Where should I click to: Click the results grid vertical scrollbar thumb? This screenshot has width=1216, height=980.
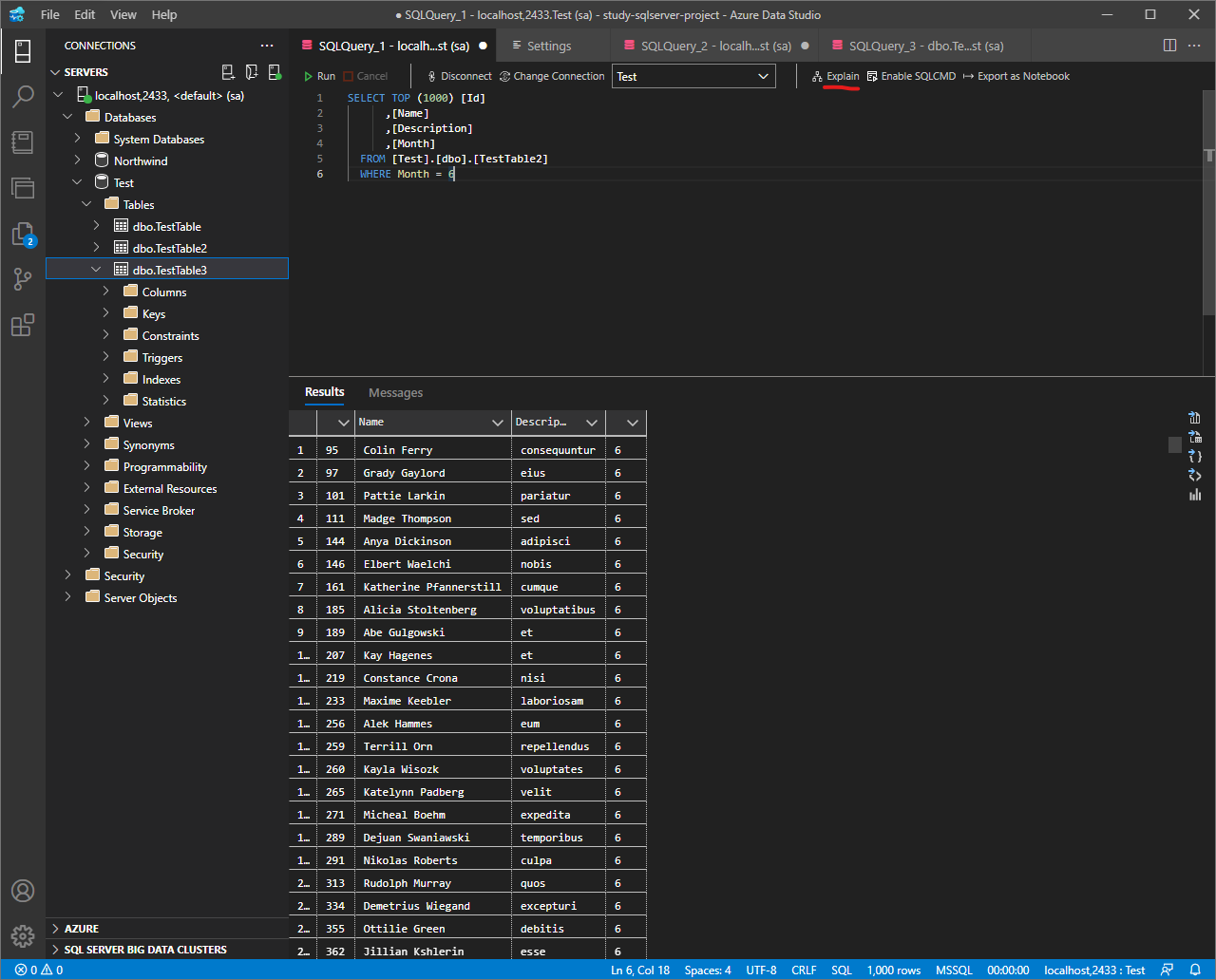click(x=1175, y=444)
